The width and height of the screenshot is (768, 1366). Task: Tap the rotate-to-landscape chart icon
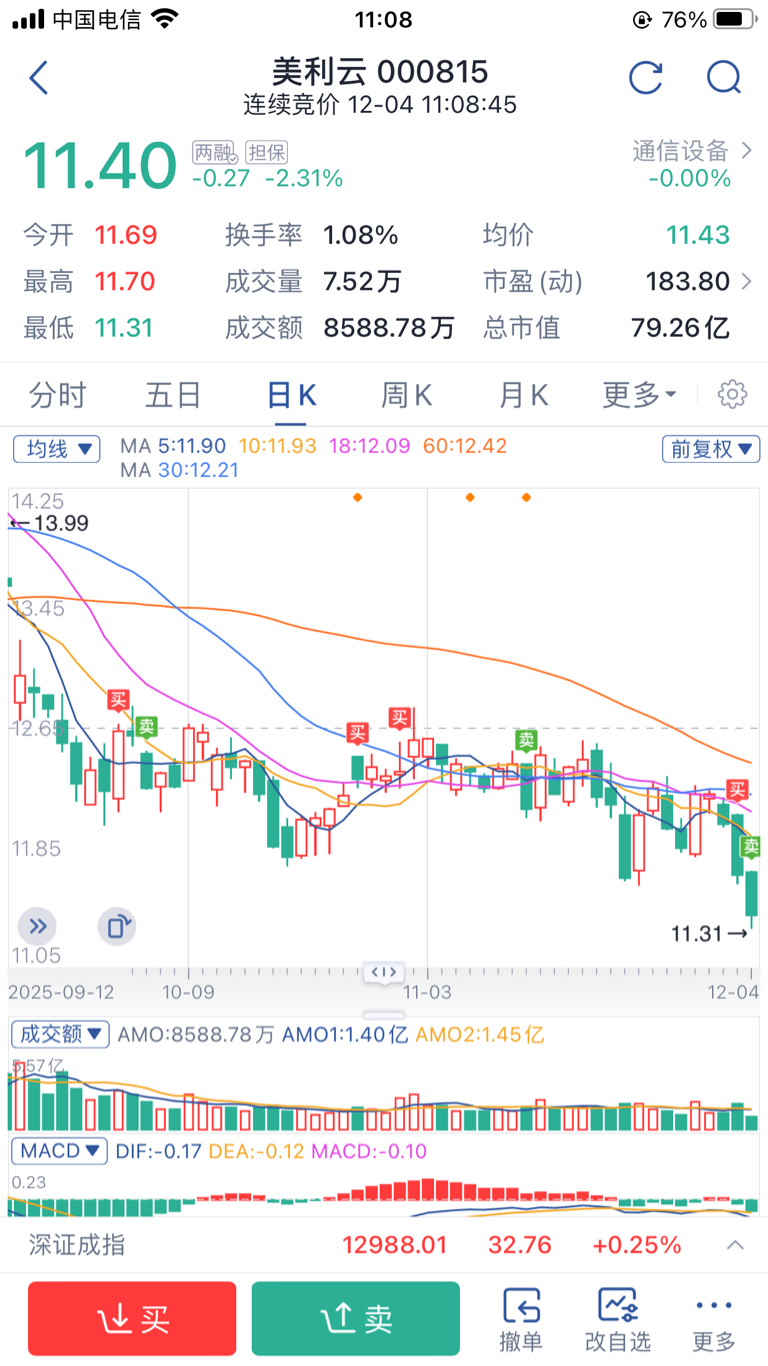[116, 927]
